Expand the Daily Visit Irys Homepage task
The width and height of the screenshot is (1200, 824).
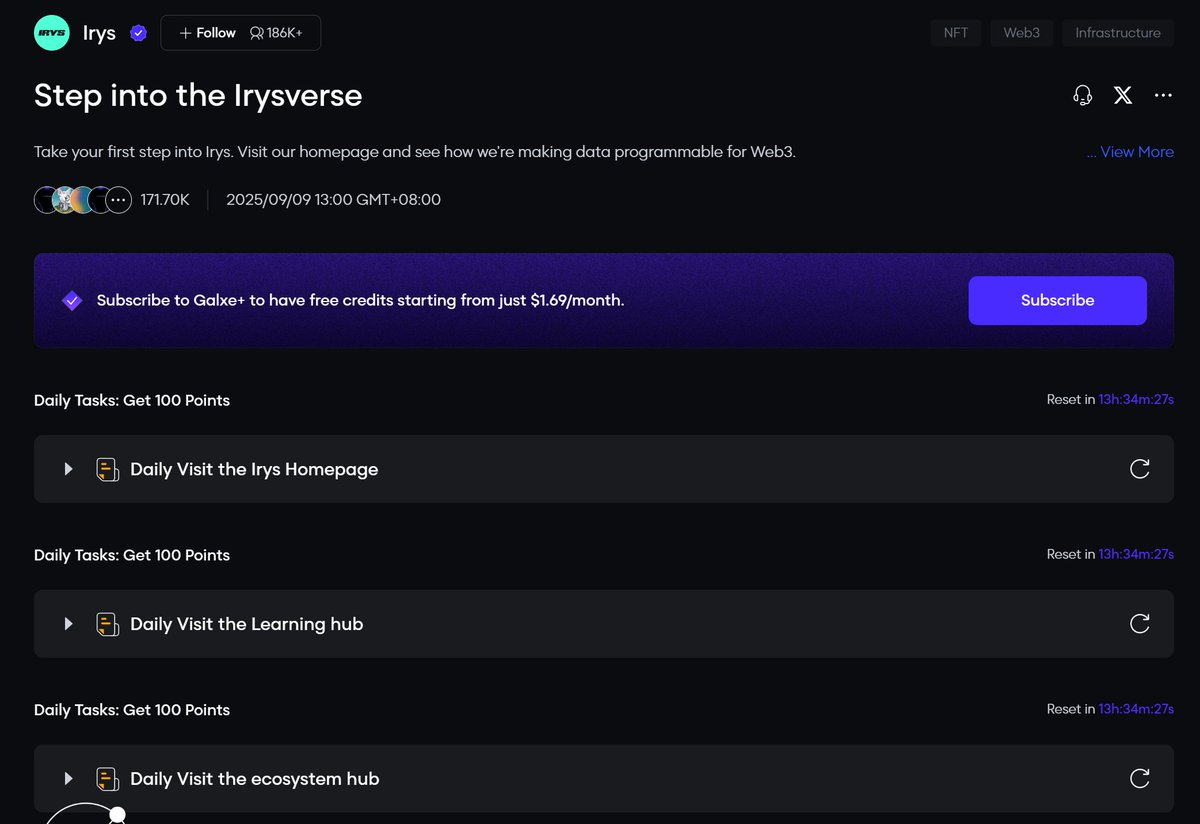coord(68,469)
